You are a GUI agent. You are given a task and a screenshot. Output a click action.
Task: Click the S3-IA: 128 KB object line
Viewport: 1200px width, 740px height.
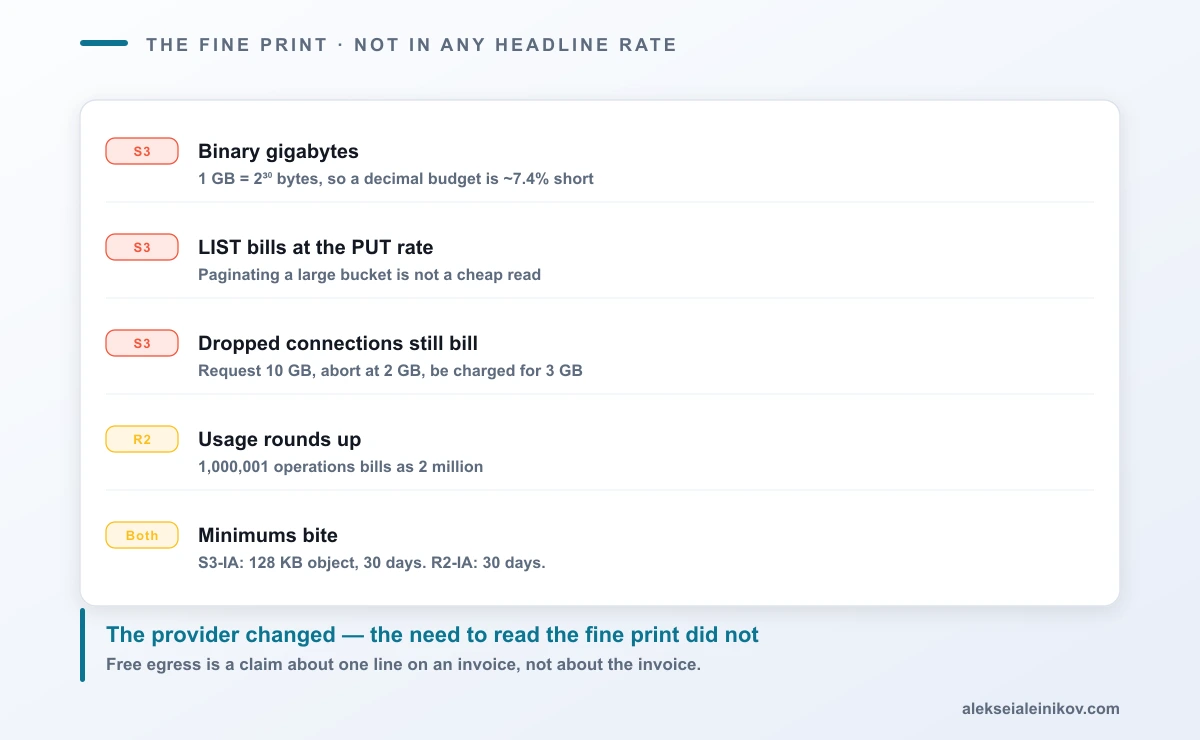(x=372, y=563)
